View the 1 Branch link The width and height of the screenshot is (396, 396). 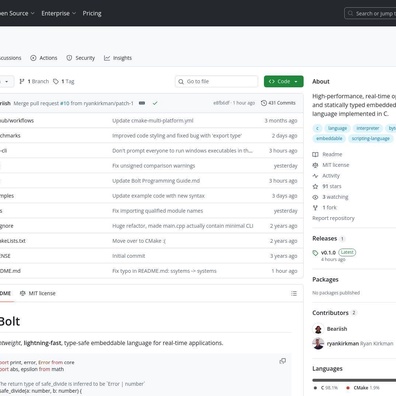[34, 81]
